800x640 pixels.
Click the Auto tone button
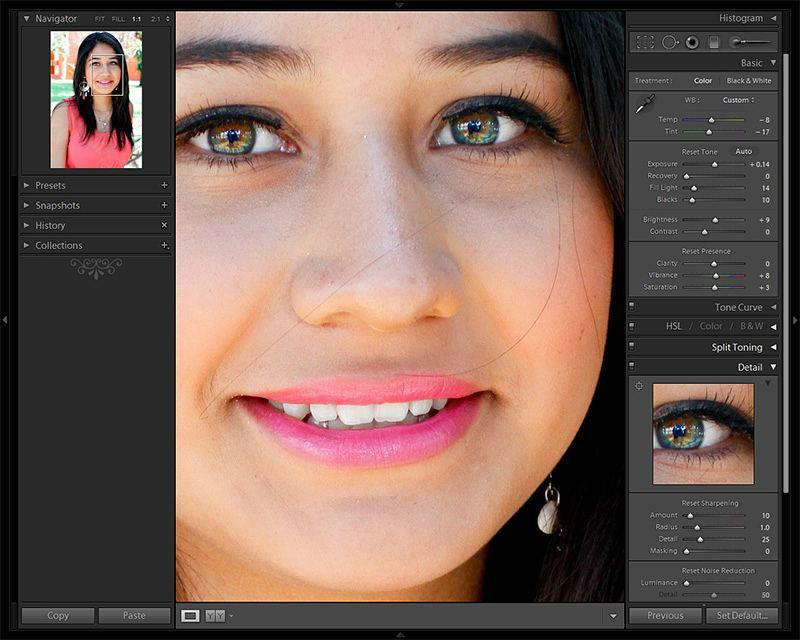743,151
